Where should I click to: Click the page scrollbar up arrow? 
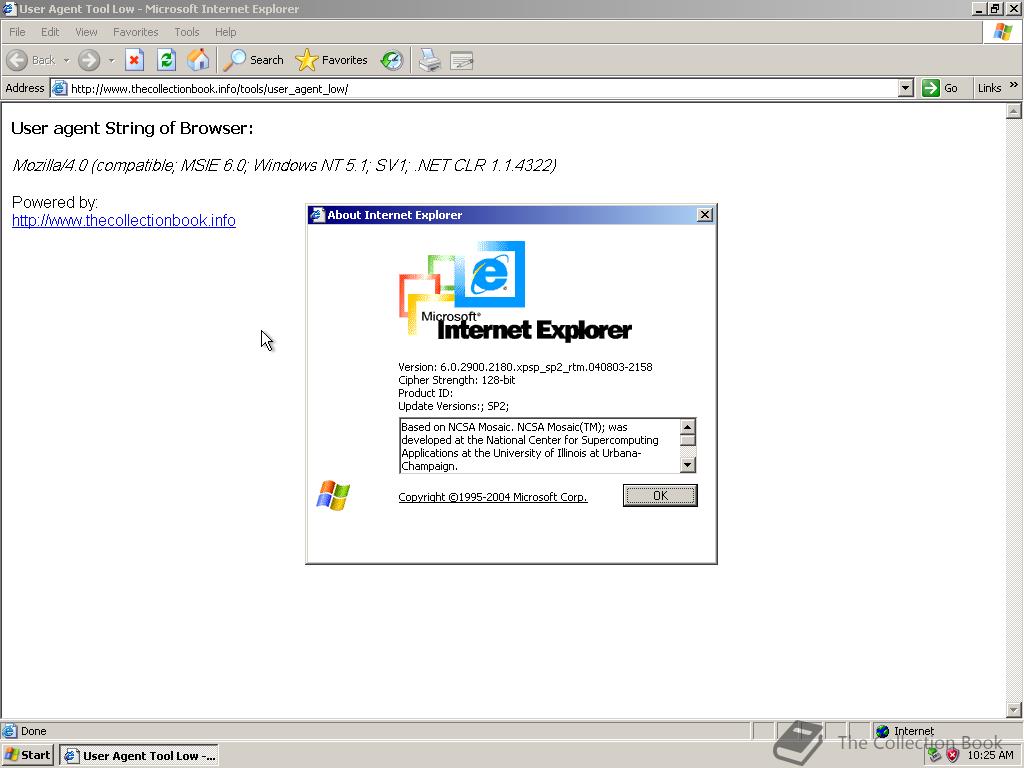1014,111
